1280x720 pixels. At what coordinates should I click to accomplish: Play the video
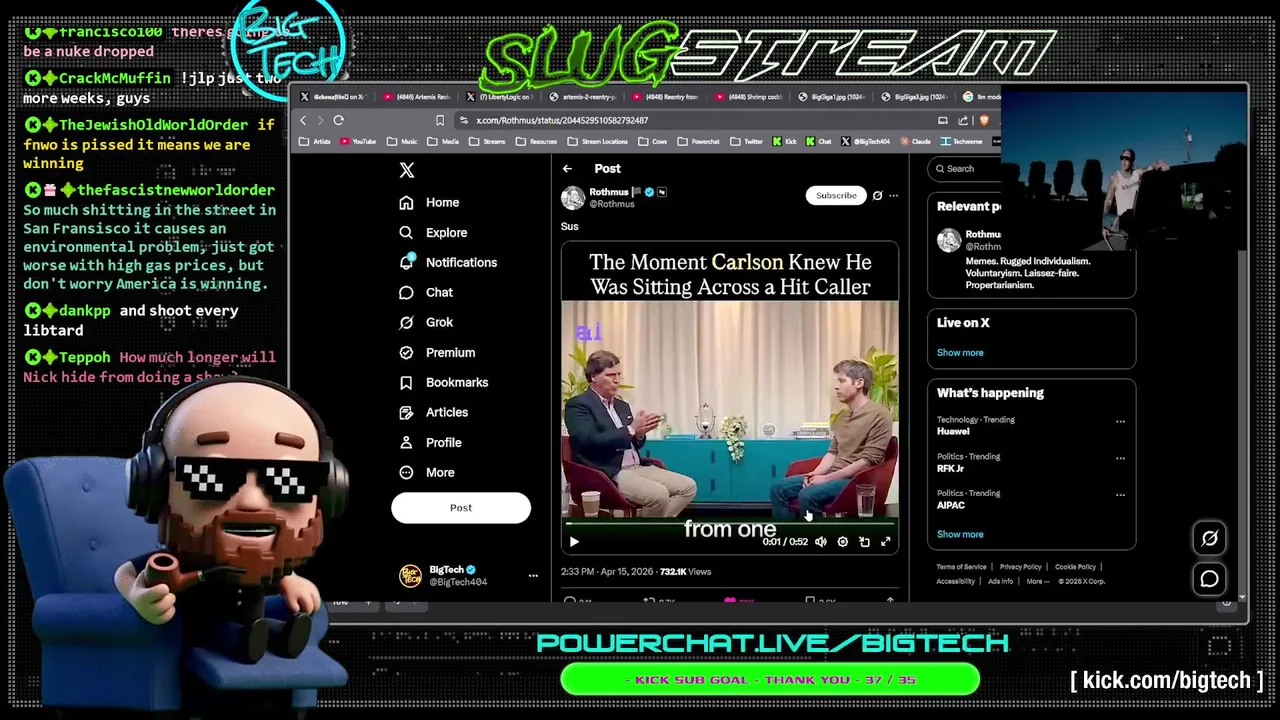[574, 542]
